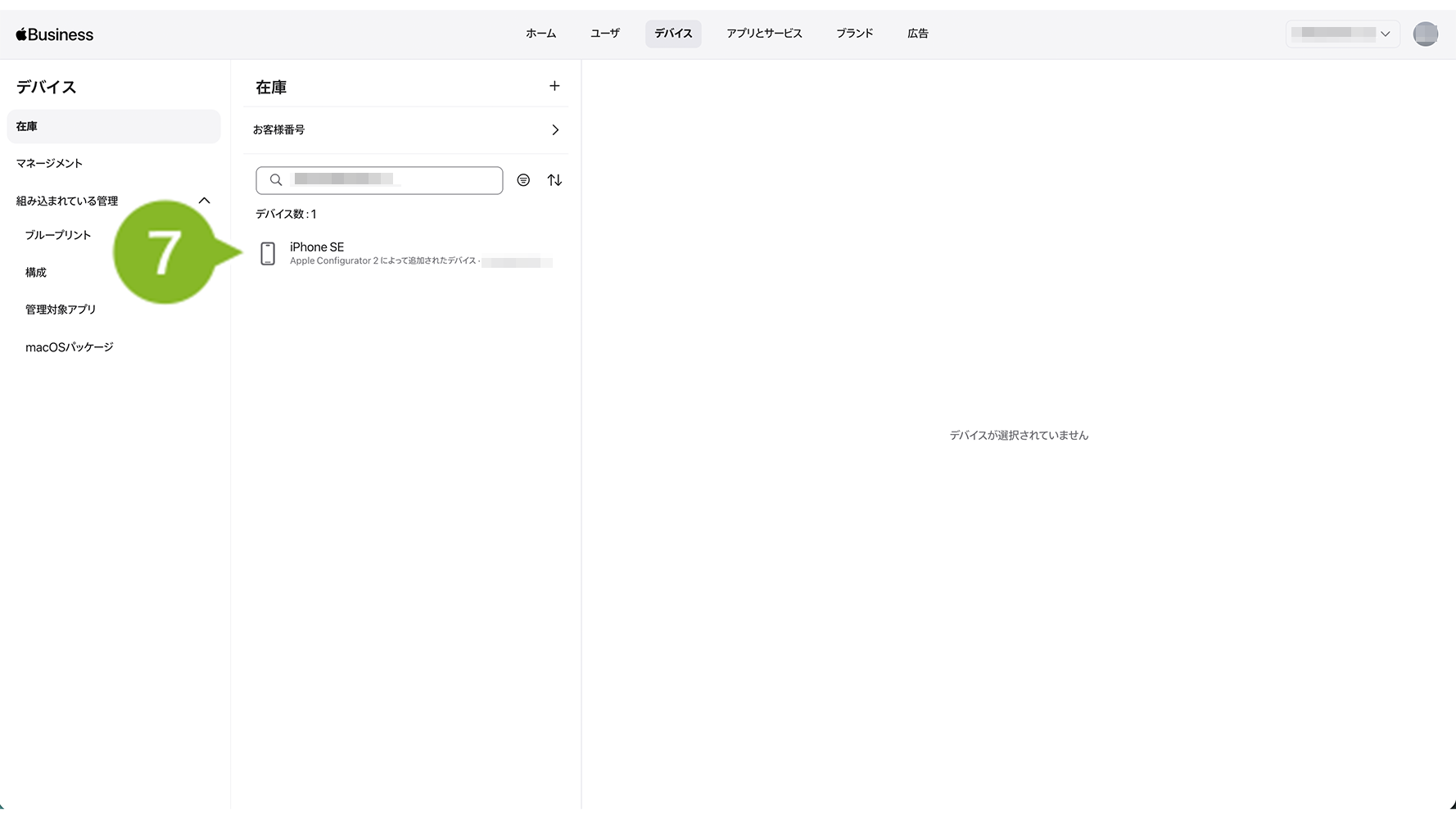Expand the お客様番号 row chevron
Screen dimensions: 1456x819
click(x=555, y=130)
